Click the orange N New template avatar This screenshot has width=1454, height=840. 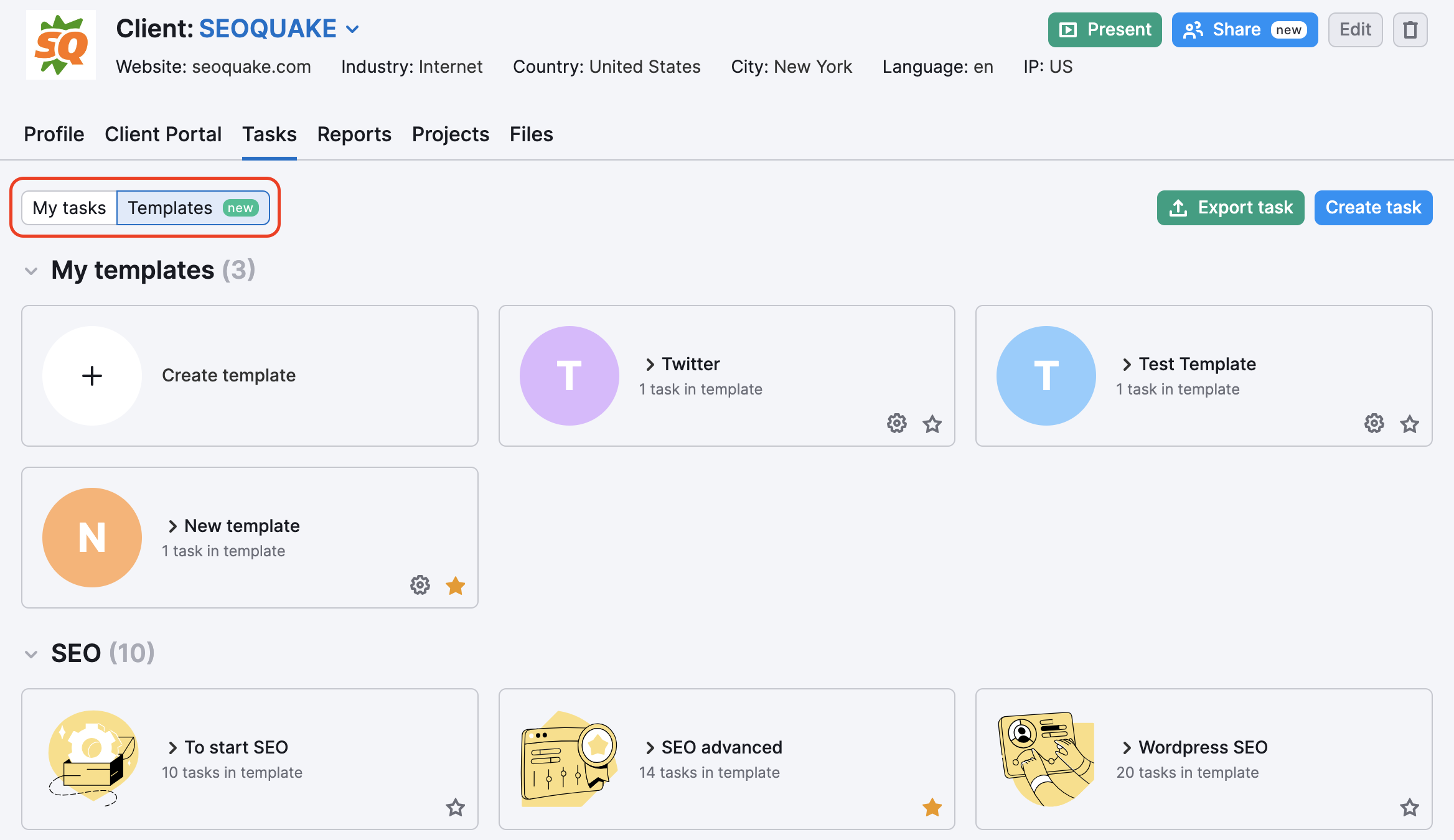click(92, 538)
